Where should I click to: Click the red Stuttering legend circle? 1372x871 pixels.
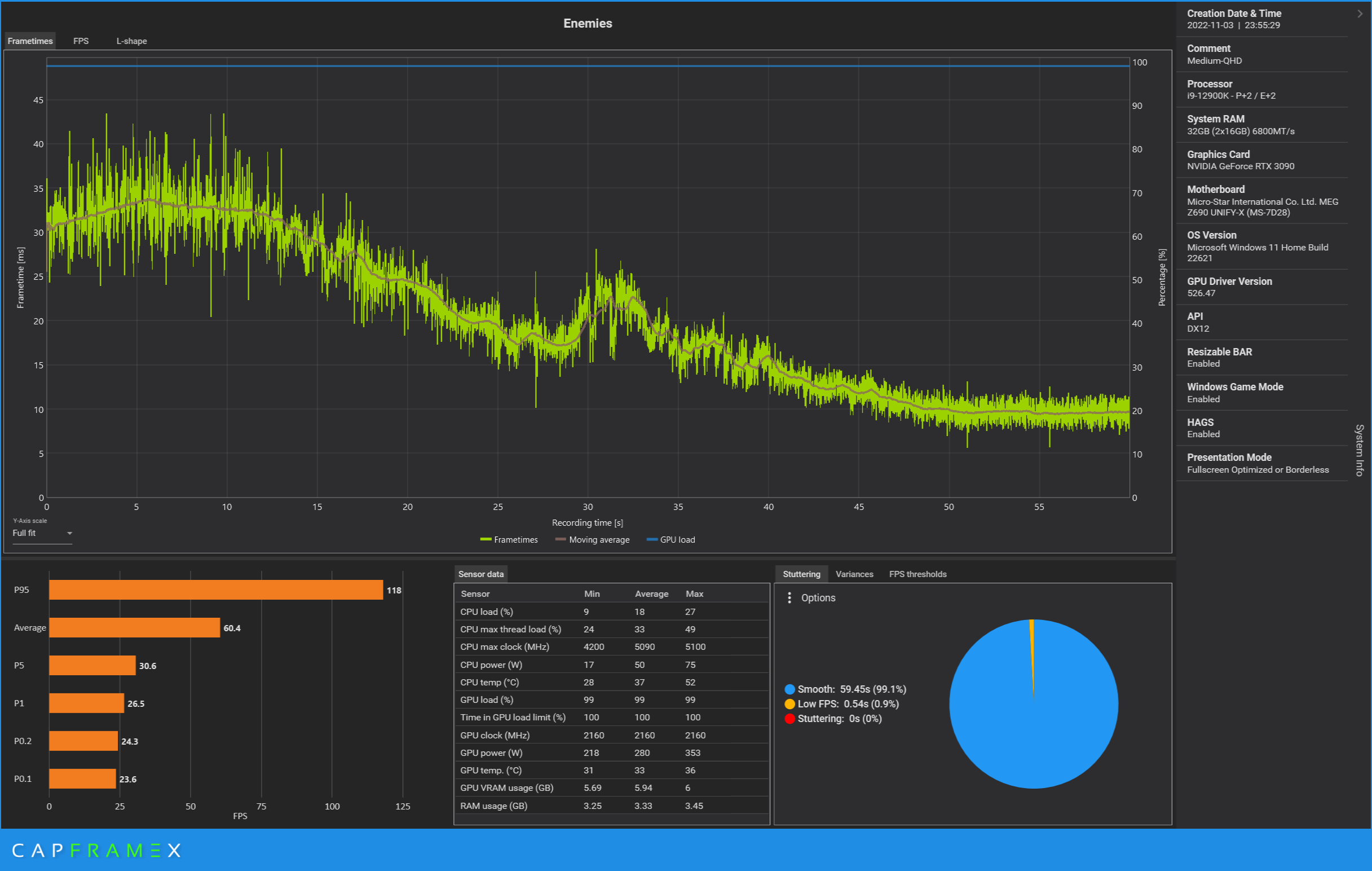click(789, 719)
